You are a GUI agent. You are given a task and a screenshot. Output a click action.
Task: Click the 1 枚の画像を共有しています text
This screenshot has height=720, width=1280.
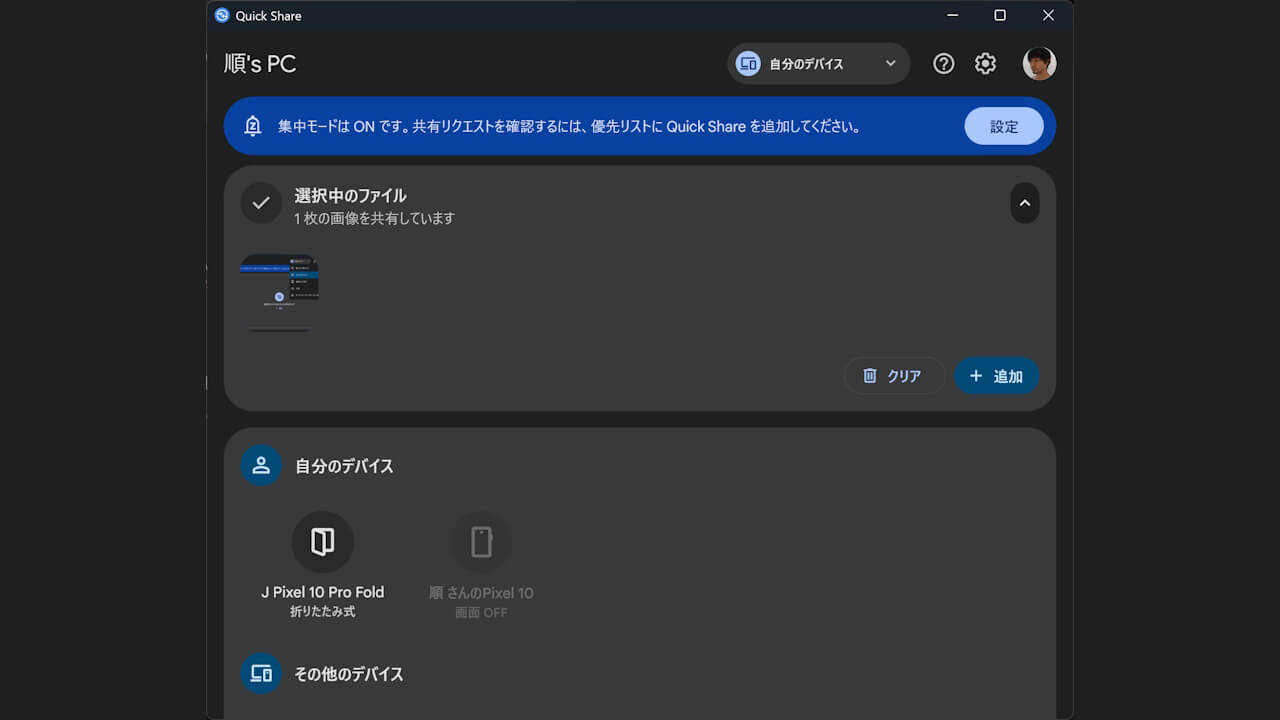click(375, 218)
